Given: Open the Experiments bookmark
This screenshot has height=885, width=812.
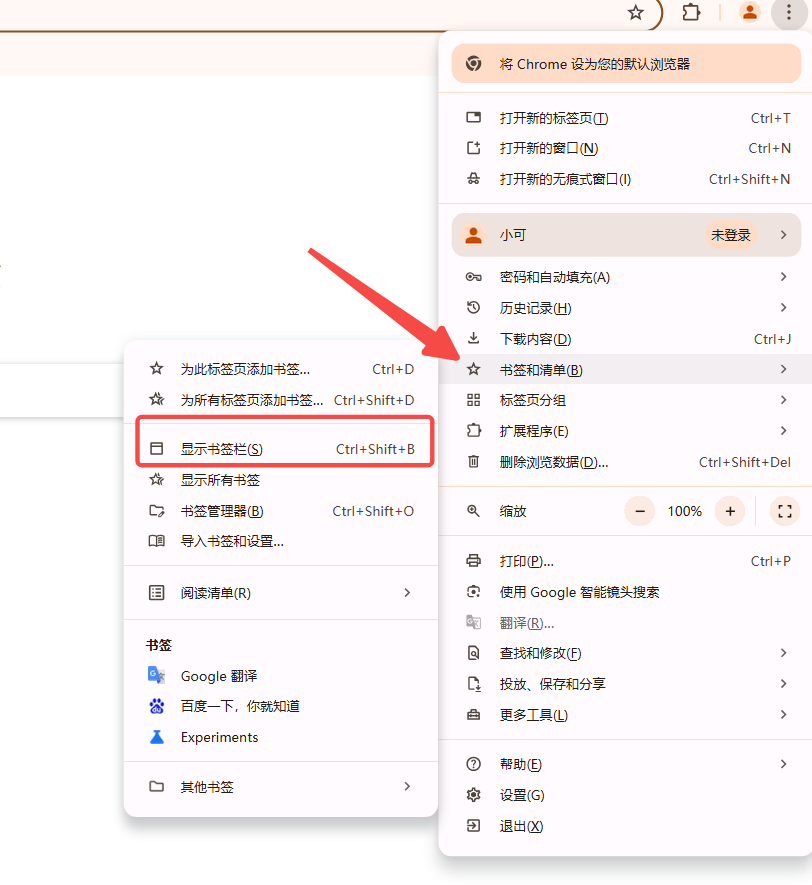Looking at the screenshot, I should click(x=281, y=737).
